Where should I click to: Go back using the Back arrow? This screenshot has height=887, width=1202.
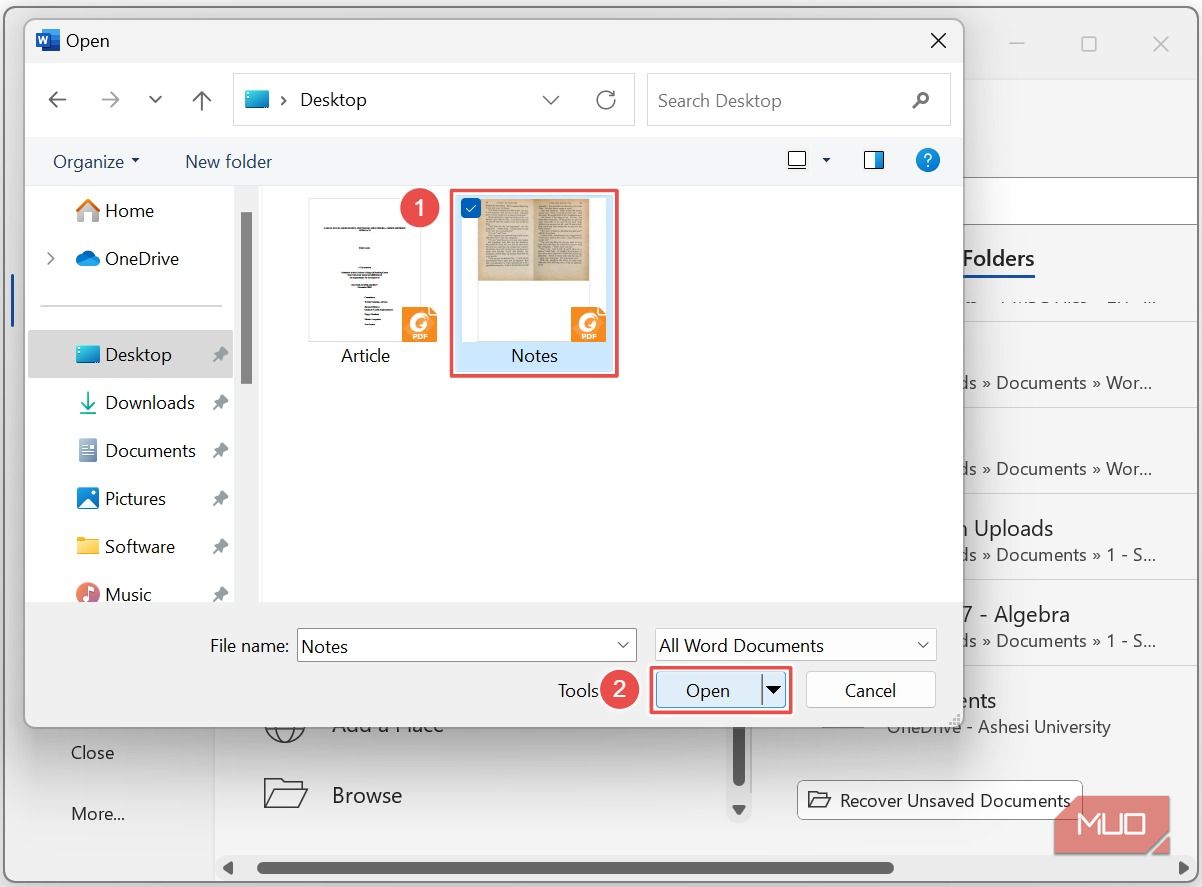[x=57, y=100]
